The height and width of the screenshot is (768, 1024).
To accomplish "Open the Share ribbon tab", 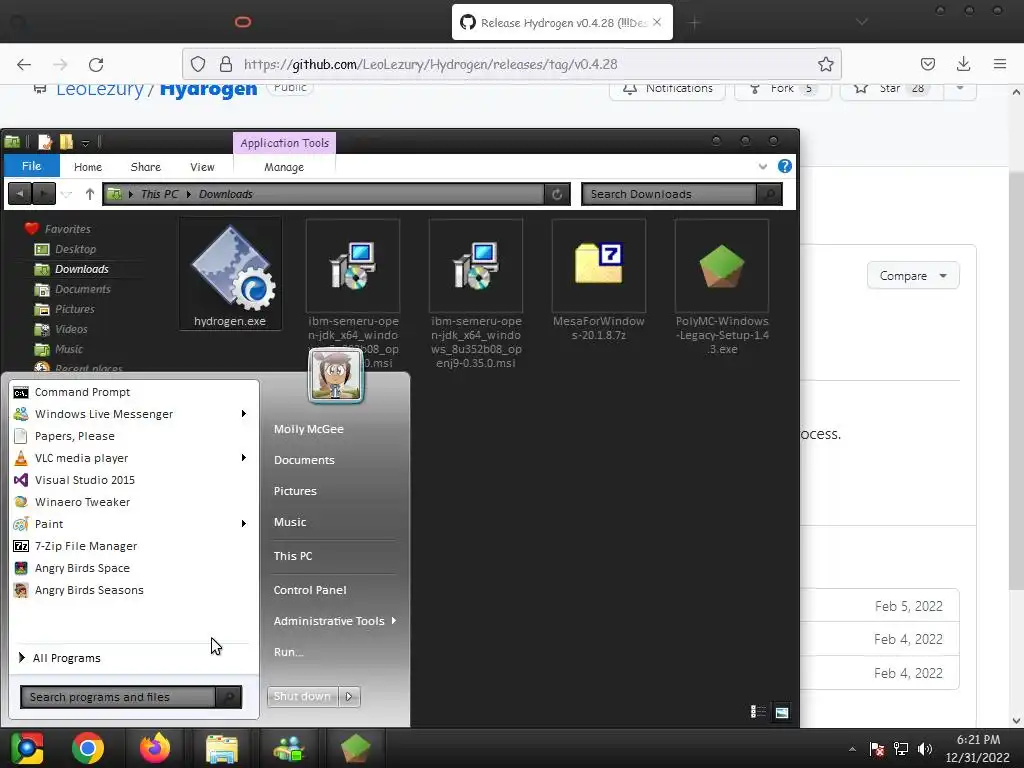I will [x=146, y=167].
